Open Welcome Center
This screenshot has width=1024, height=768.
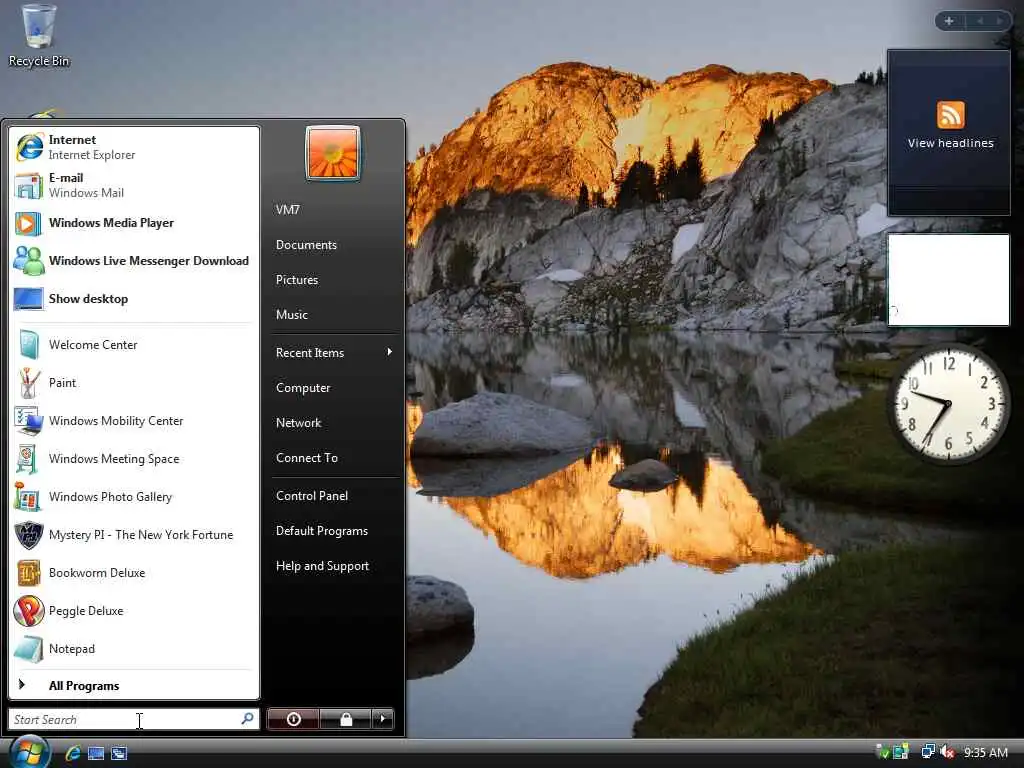(x=133, y=345)
